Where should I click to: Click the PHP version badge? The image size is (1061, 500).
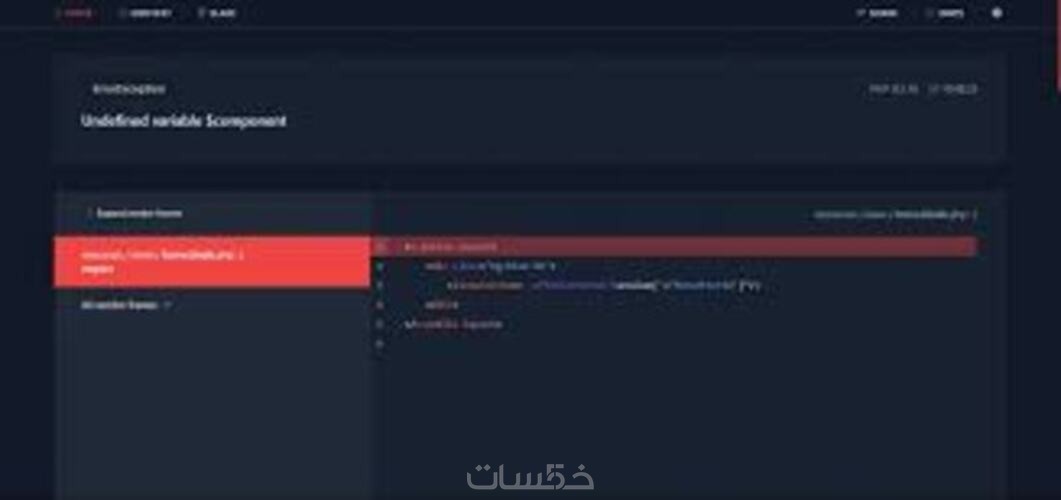[893, 89]
